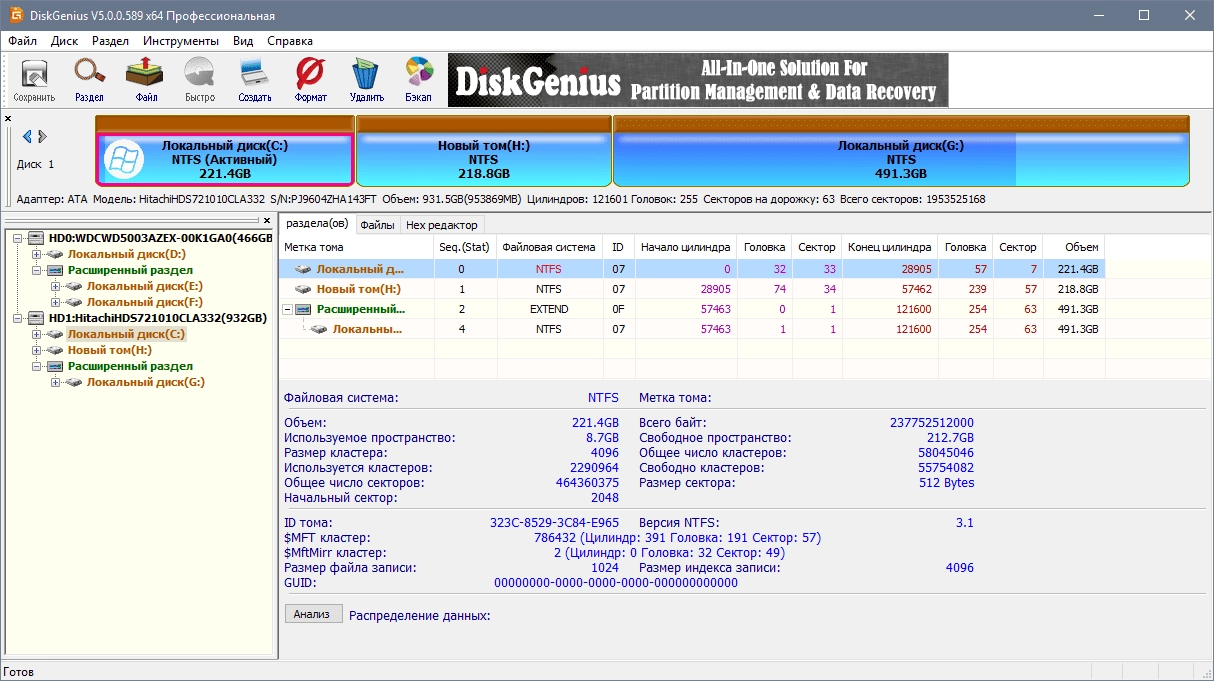This screenshot has width=1214, height=681.
Task: Close the disk map panel with its X
Action: pyautogui.click(x=8, y=118)
